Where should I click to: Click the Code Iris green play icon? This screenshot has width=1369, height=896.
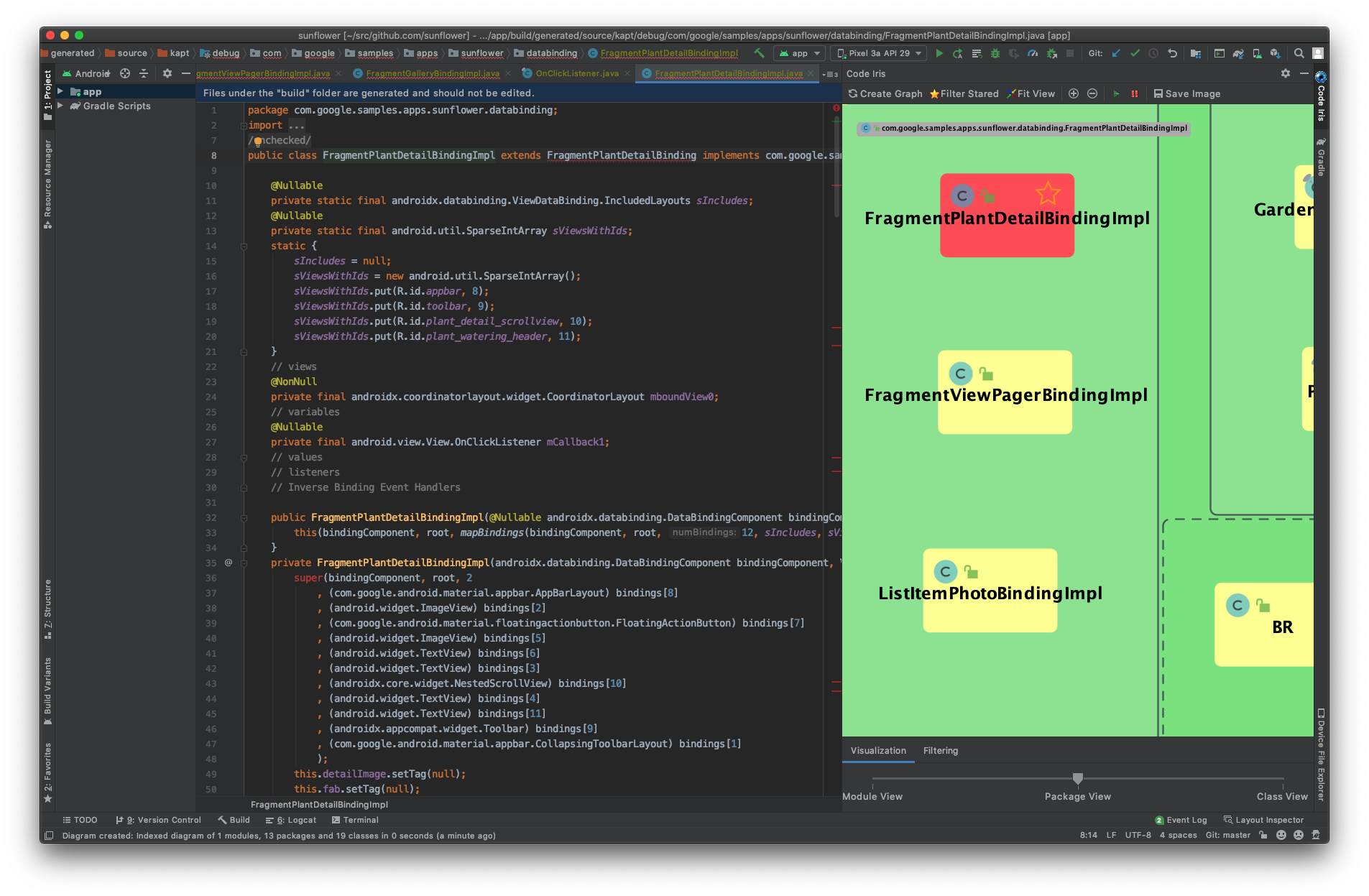pos(1116,93)
